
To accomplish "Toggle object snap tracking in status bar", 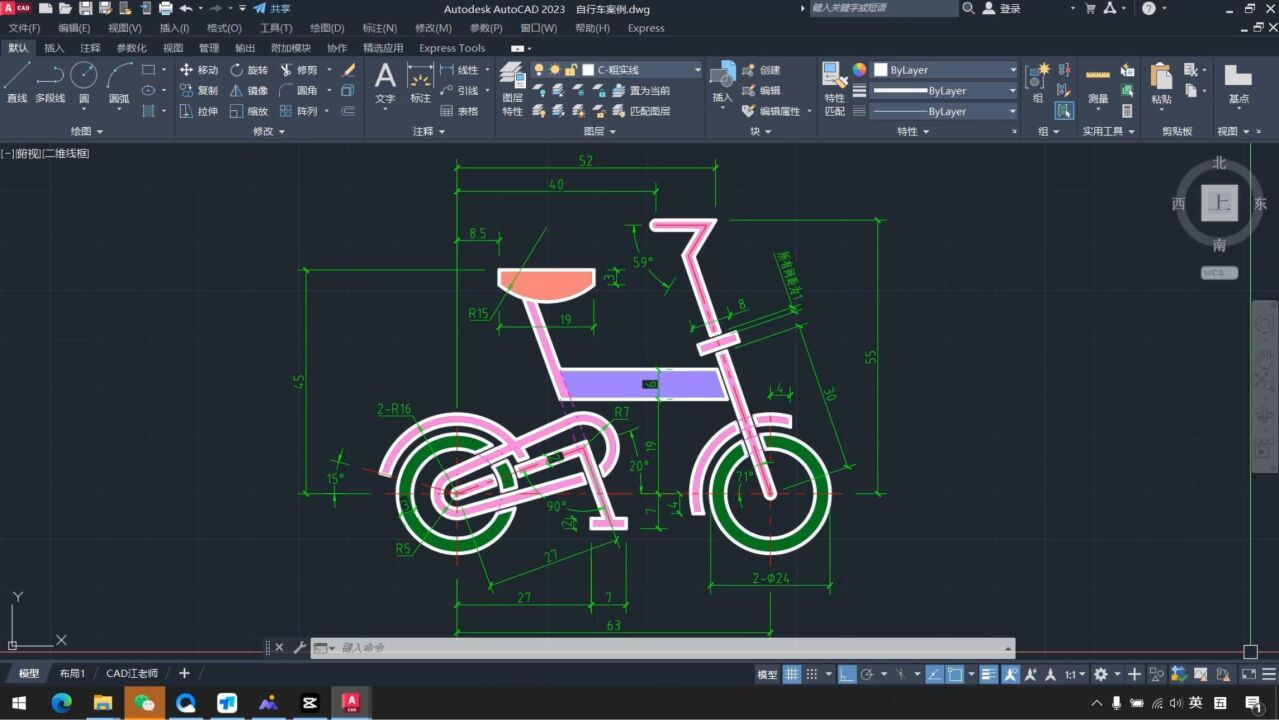I will 934,674.
